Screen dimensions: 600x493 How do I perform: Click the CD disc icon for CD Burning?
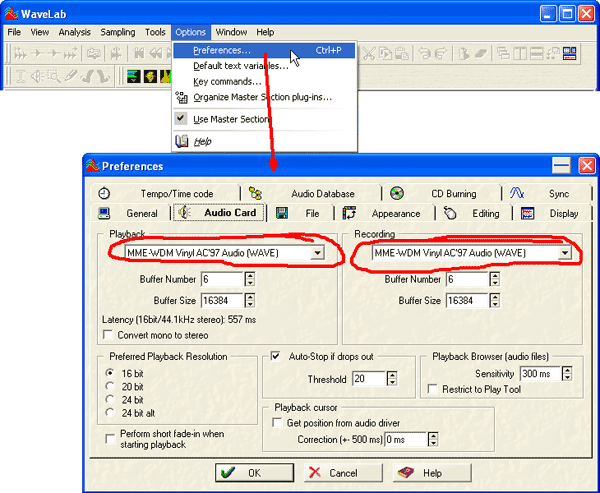coord(397,194)
